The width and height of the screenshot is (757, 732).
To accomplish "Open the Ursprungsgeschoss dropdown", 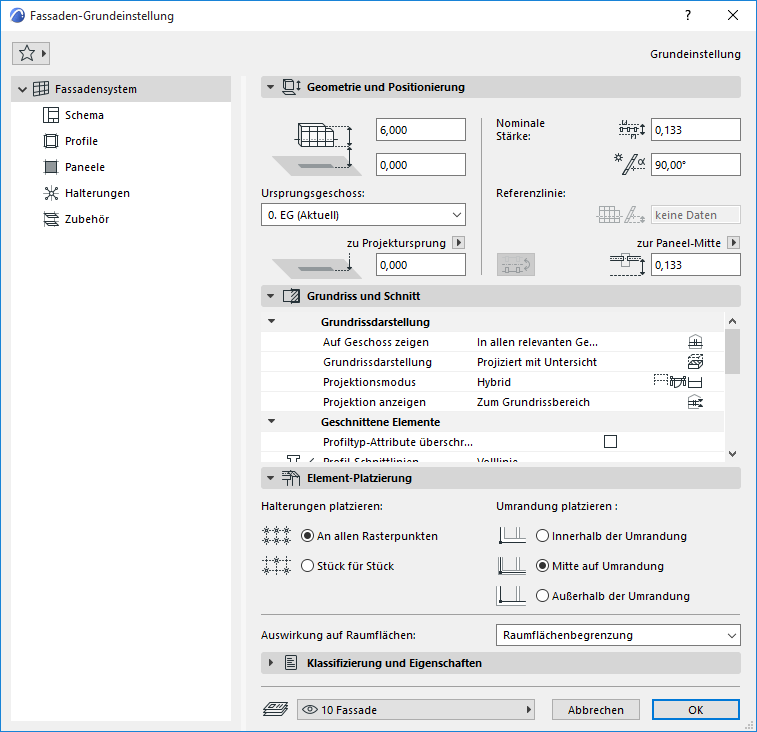I will (x=364, y=215).
